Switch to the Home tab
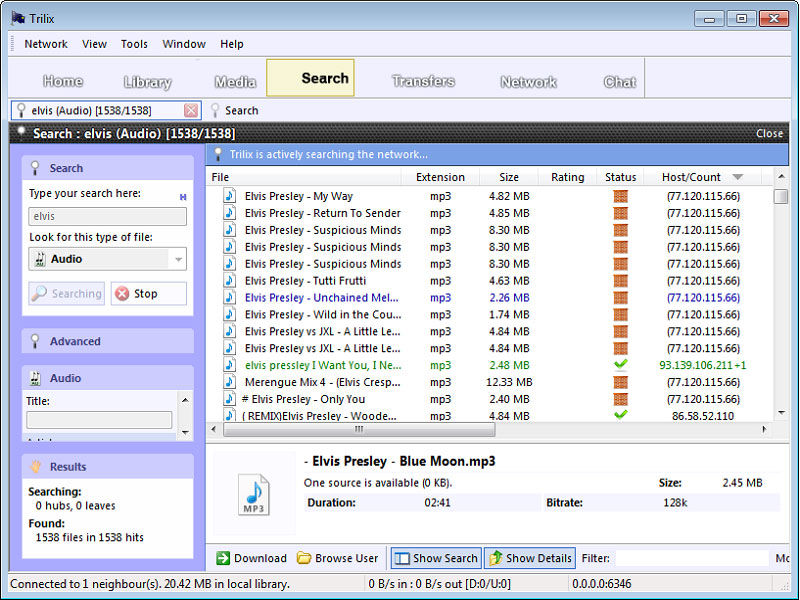The height and width of the screenshot is (600, 800). coord(63,81)
